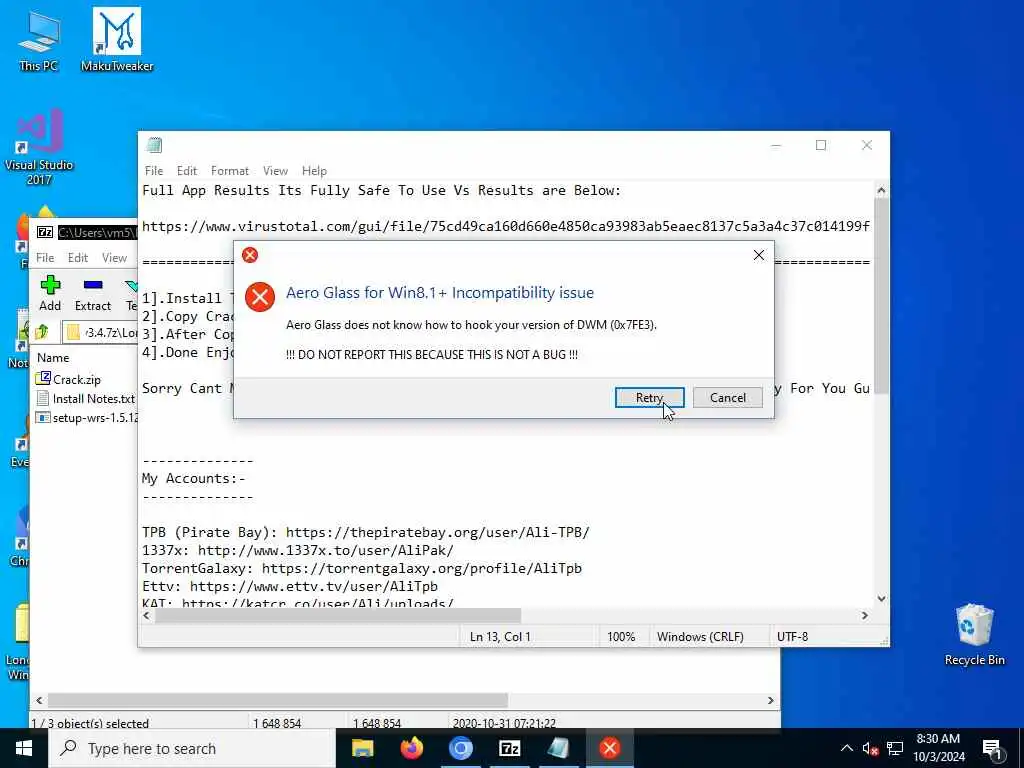Screen dimensions: 1024x768
Task: Open Firefox from taskbar
Action: (x=411, y=748)
